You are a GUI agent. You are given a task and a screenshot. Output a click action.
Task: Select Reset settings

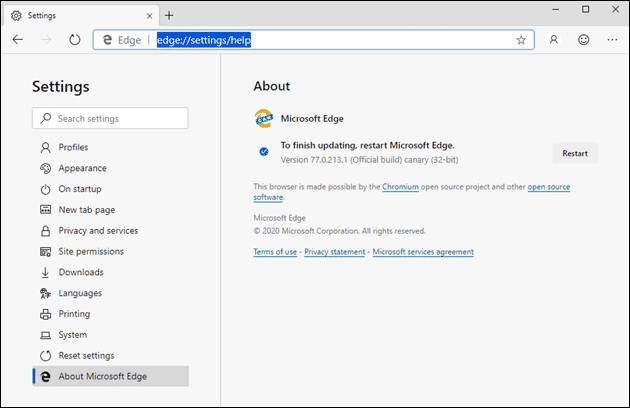[110, 356]
